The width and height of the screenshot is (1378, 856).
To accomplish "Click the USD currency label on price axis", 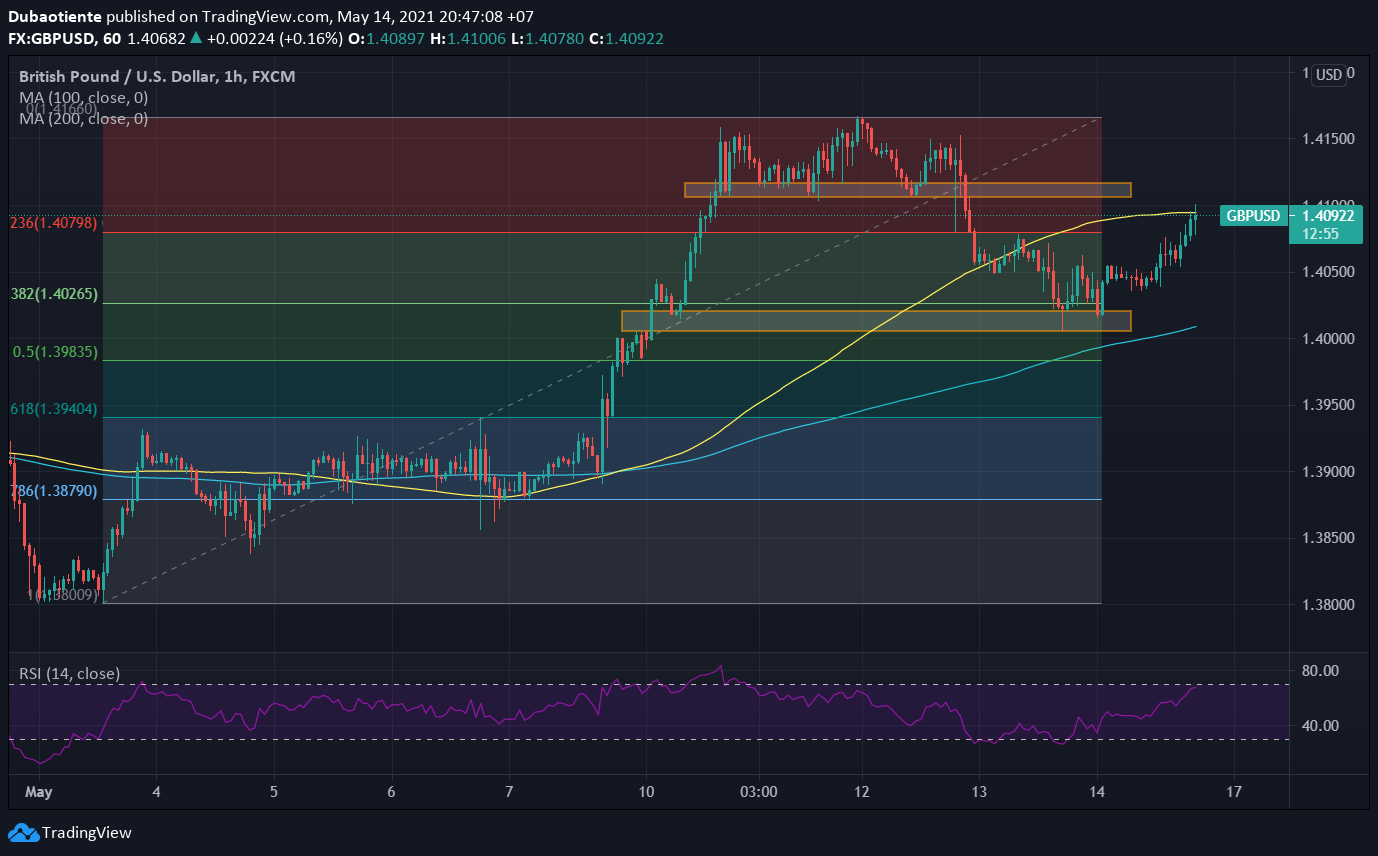I will pyautogui.click(x=1328, y=74).
